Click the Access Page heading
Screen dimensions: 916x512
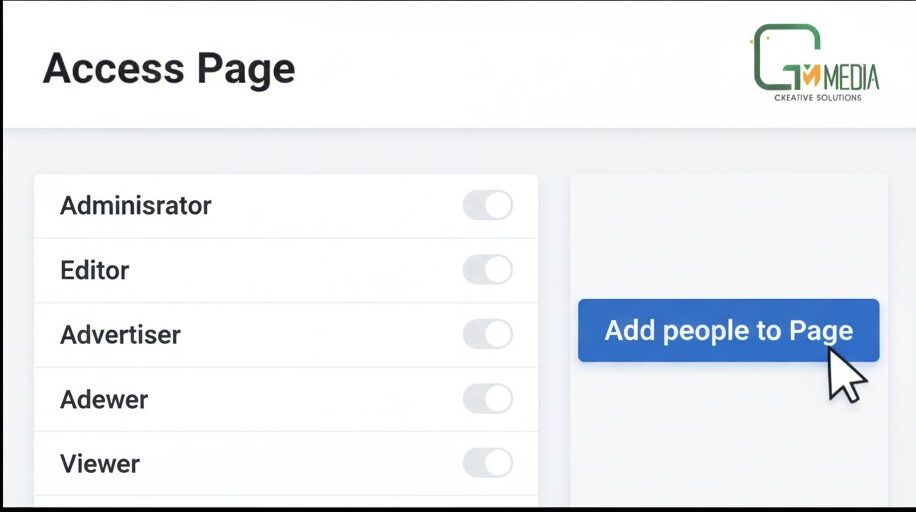(169, 69)
